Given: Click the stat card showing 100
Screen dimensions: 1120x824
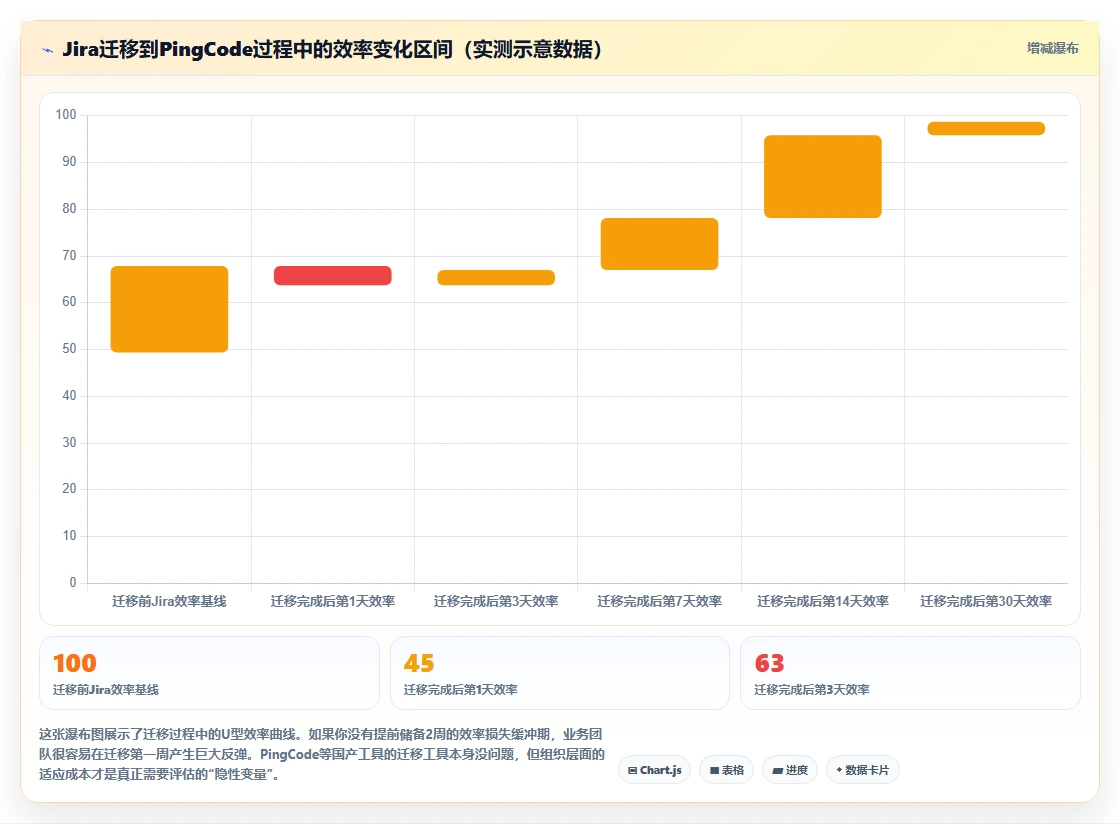Looking at the screenshot, I should pos(209,673).
